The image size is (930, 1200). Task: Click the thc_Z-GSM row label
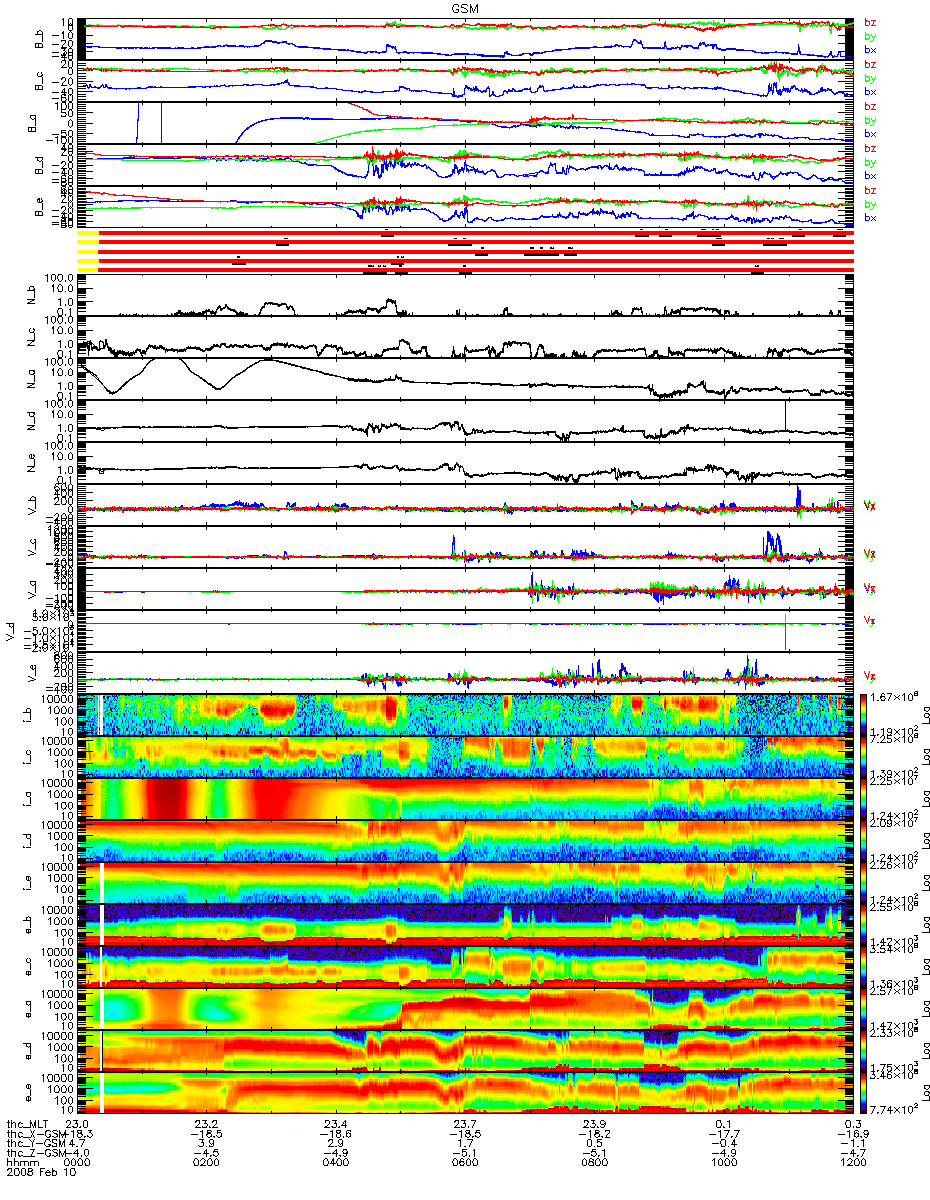tap(36, 1155)
